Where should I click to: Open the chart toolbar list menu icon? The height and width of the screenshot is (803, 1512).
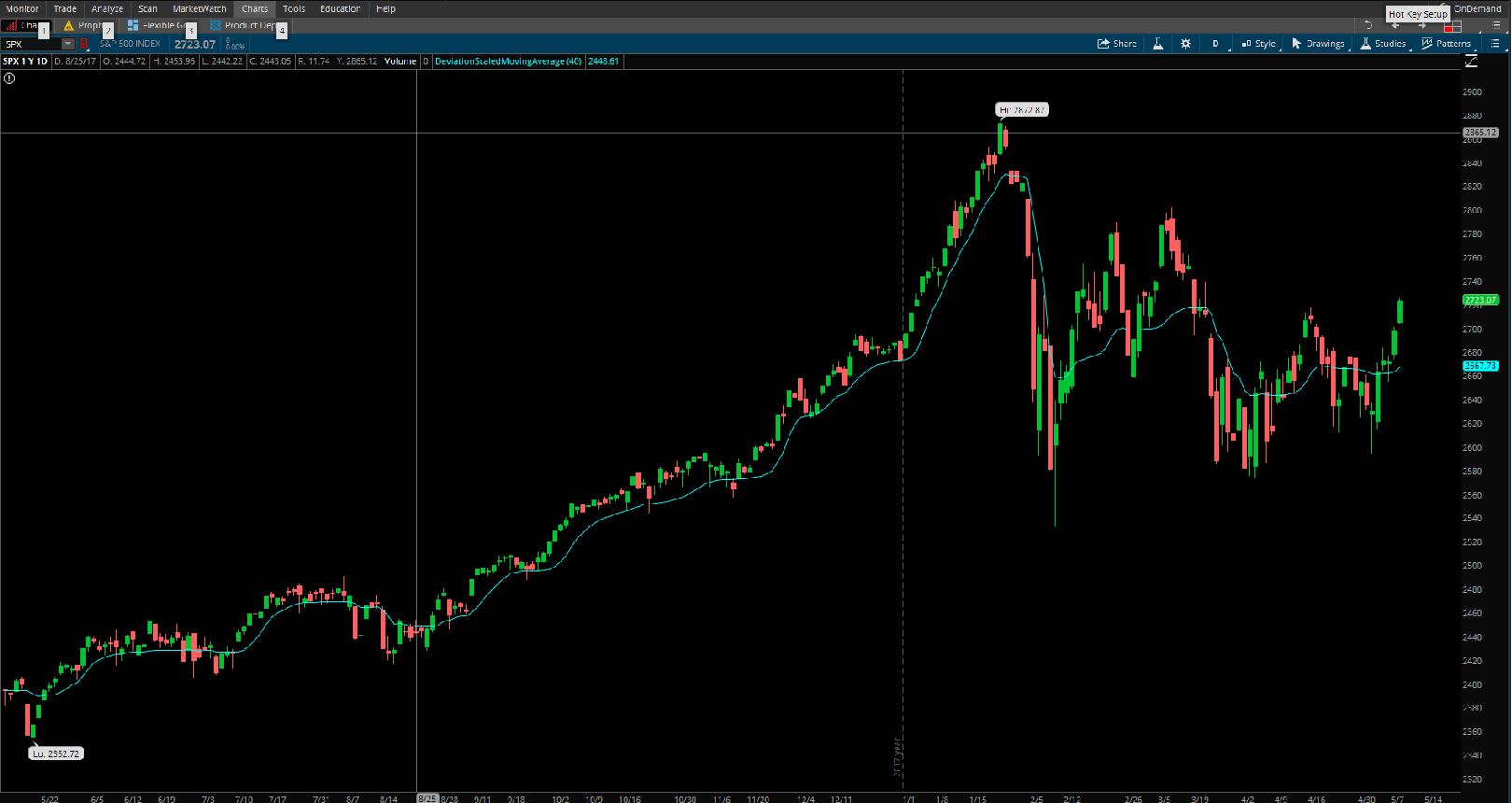(x=1495, y=44)
